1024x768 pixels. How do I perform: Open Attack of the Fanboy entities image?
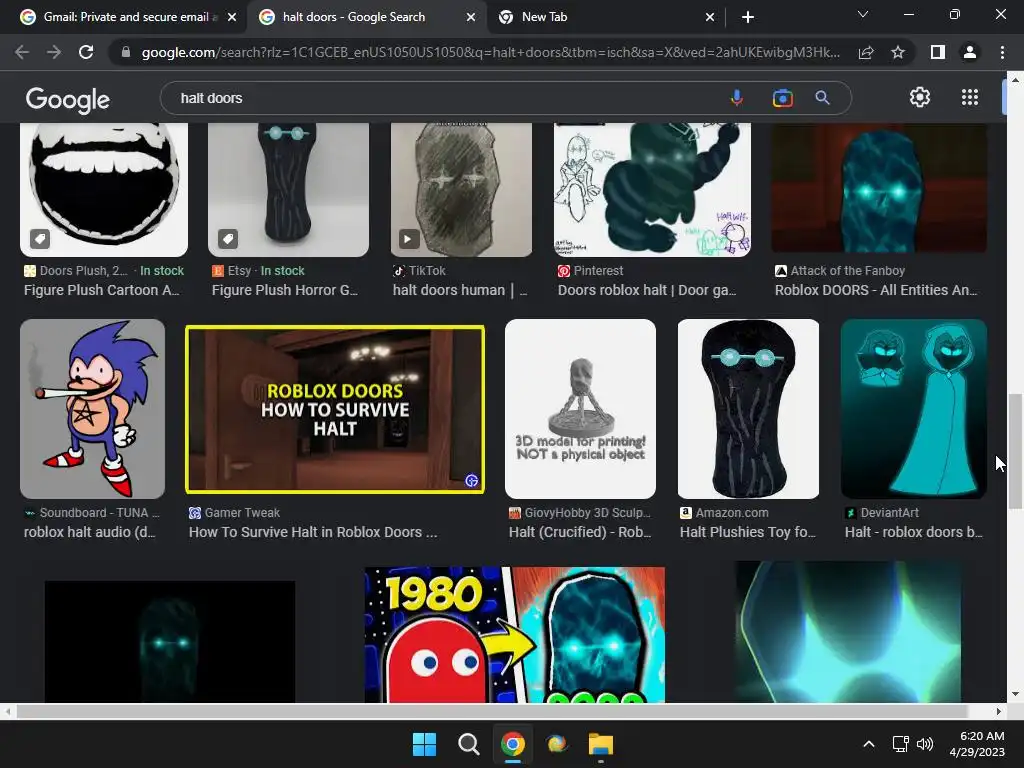879,189
